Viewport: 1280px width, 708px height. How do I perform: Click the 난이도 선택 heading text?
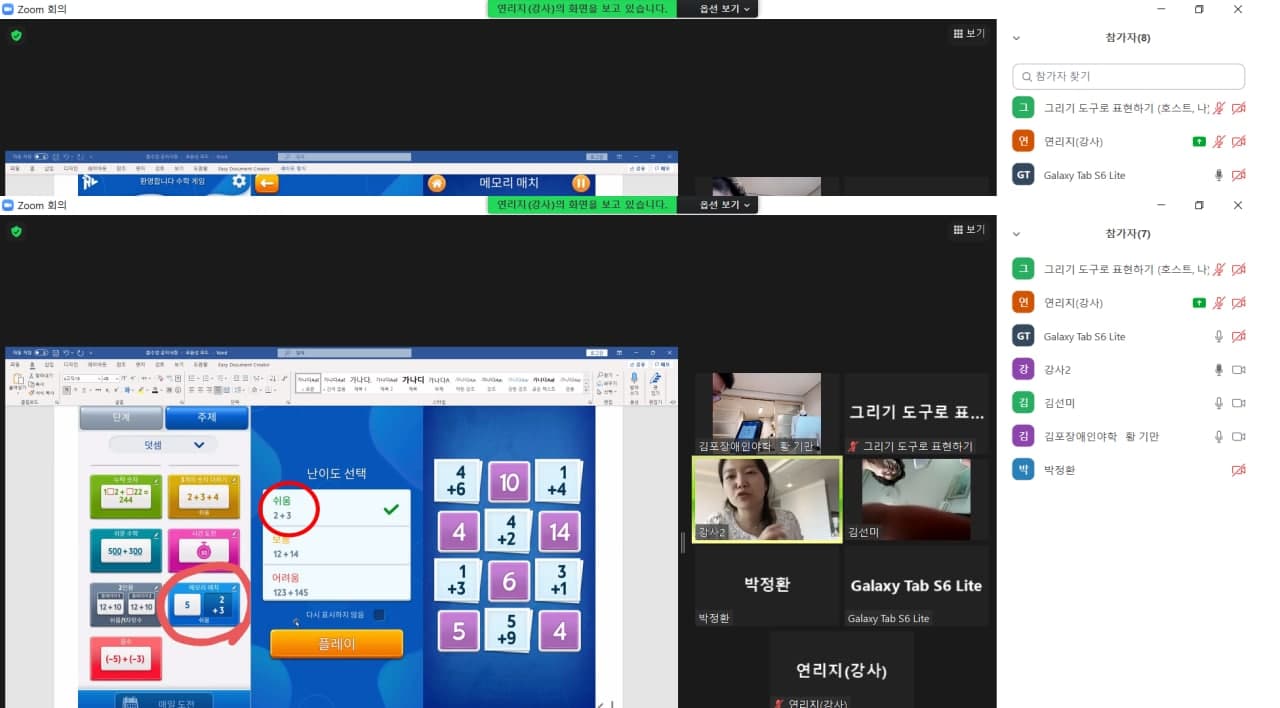tap(337, 474)
